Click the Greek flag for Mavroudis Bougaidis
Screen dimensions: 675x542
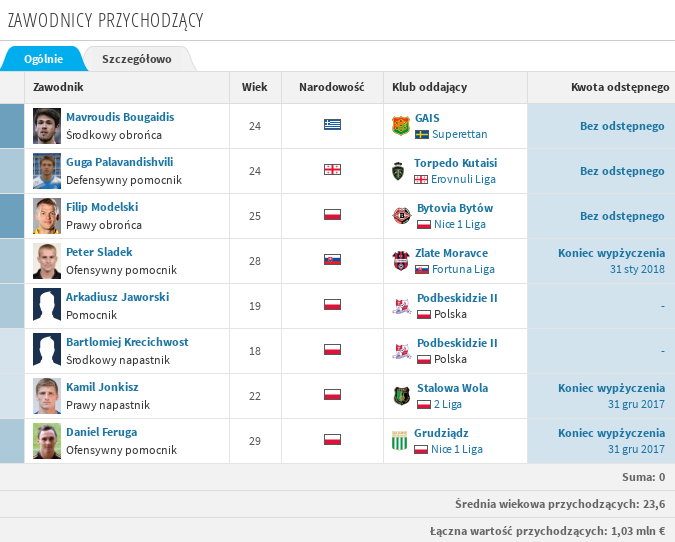point(333,125)
